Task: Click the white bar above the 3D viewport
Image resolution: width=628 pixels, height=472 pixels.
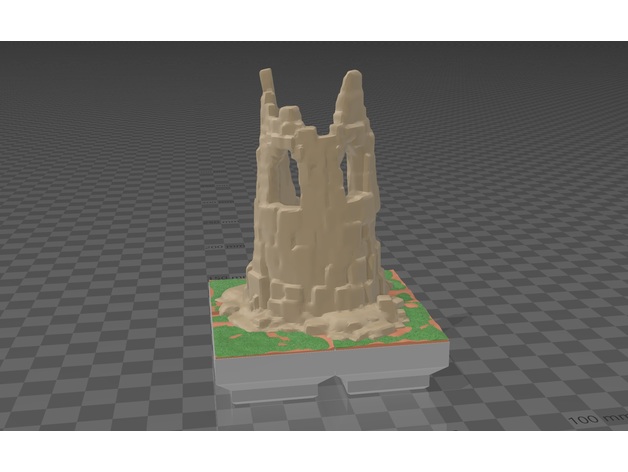Action: (314, 20)
